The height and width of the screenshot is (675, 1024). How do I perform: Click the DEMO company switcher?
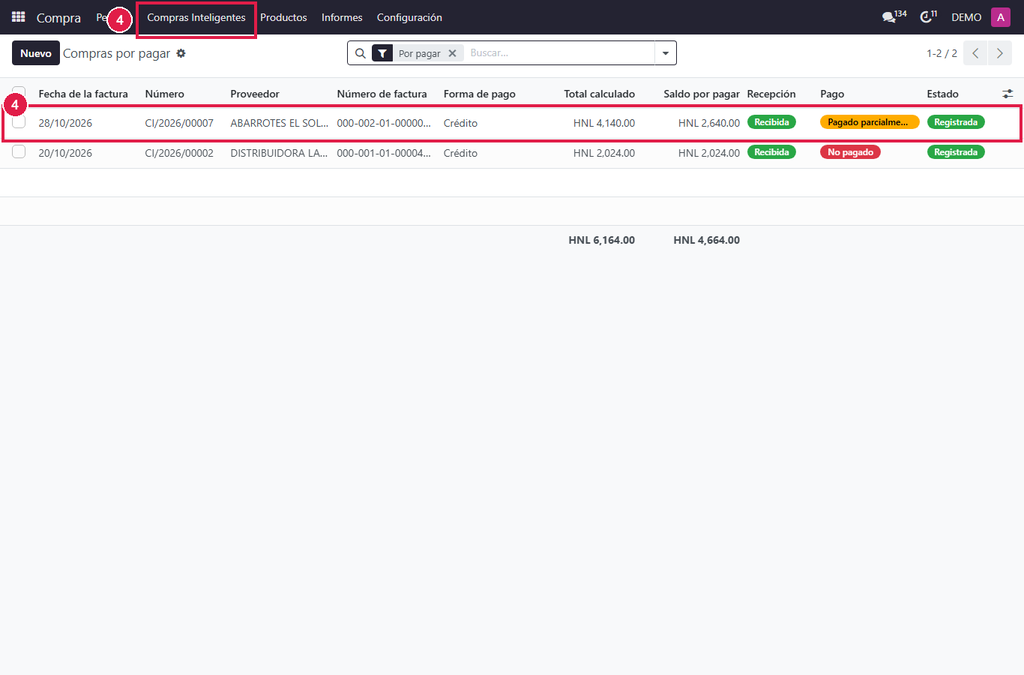(x=966, y=18)
